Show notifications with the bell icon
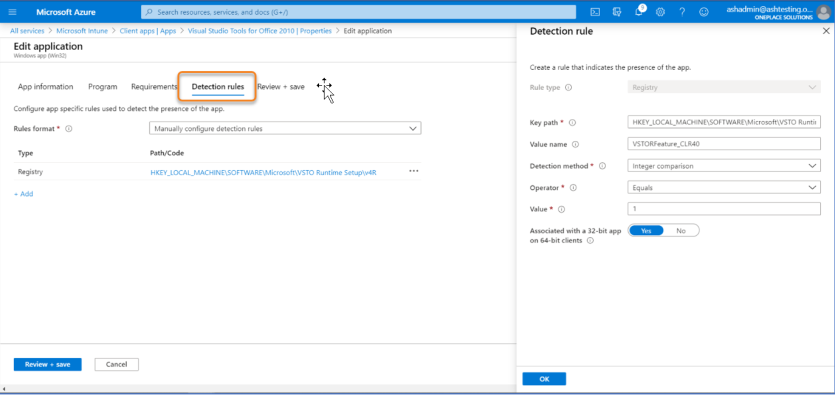 [639, 12]
